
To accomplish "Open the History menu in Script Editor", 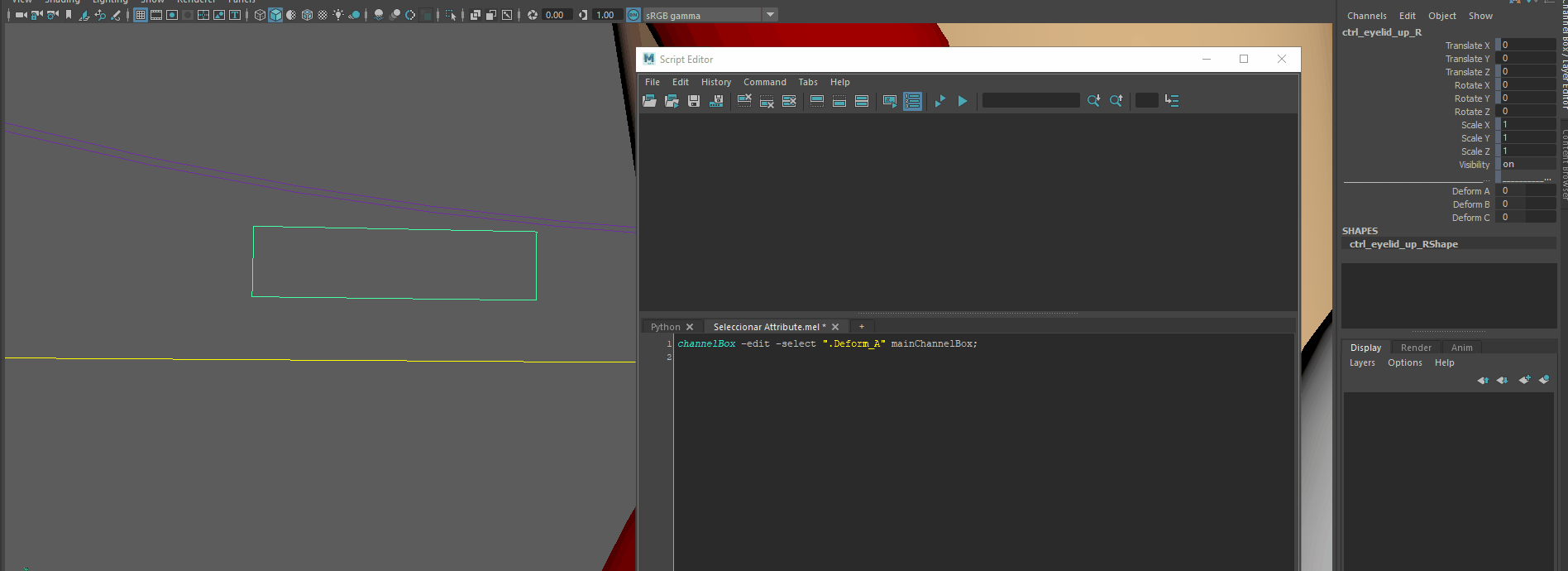I will tap(715, 82).
